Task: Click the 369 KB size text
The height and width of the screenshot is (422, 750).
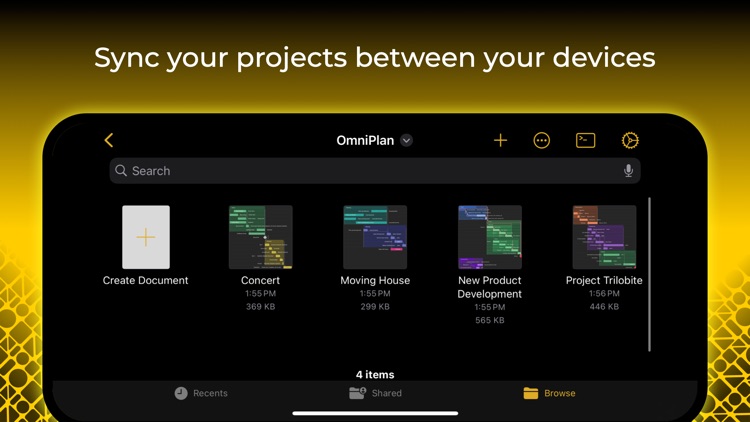Action: pos(261,307)
